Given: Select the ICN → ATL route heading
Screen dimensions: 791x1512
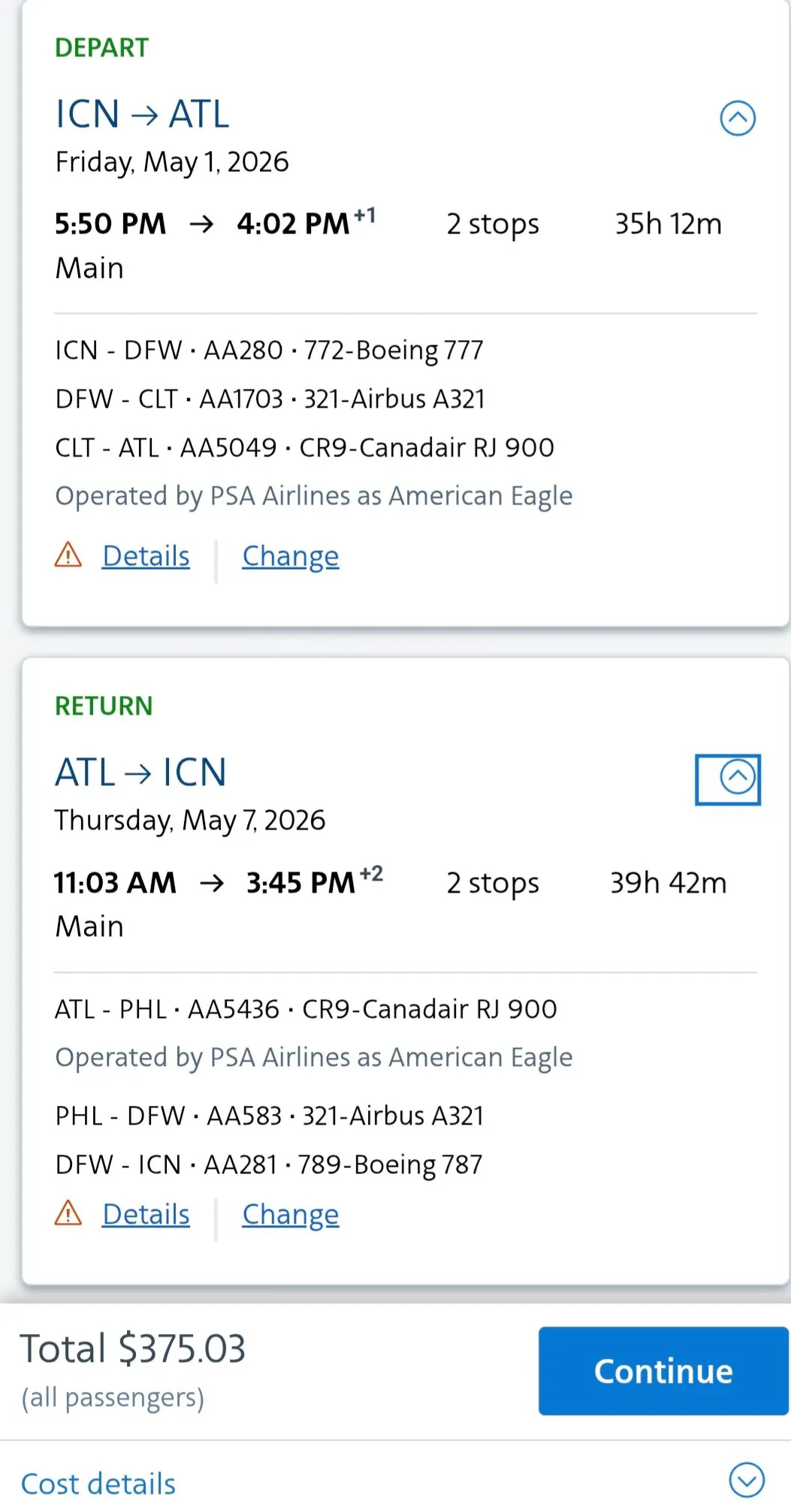Looking at the screenshot, I should (x=142, y=114).
